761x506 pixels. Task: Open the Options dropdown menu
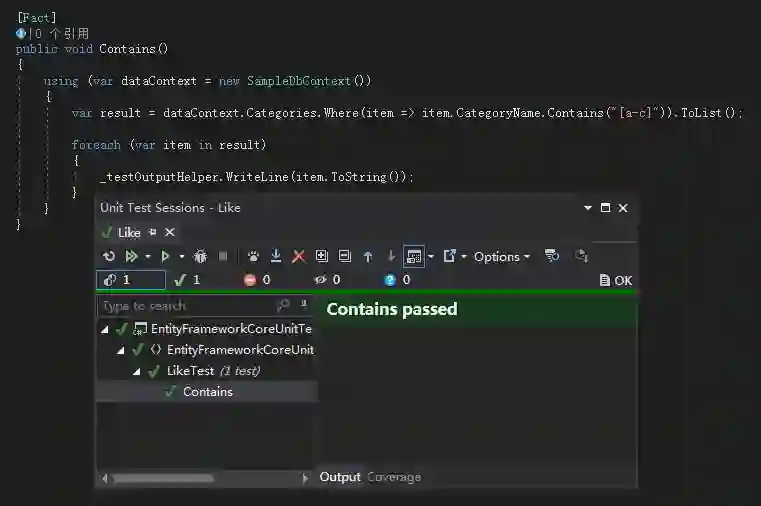coord(502,257)
